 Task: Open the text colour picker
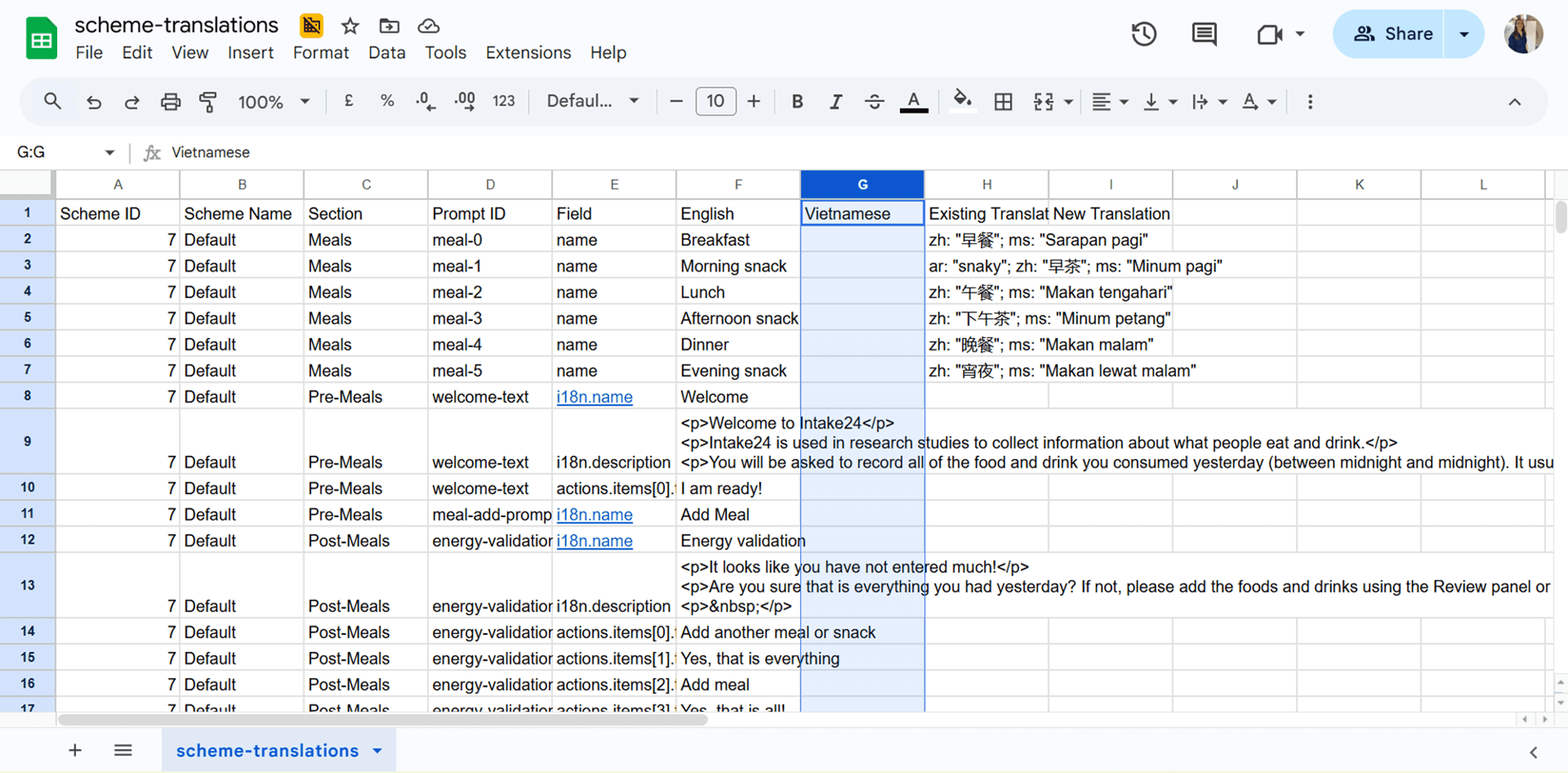tap(914, 101)
